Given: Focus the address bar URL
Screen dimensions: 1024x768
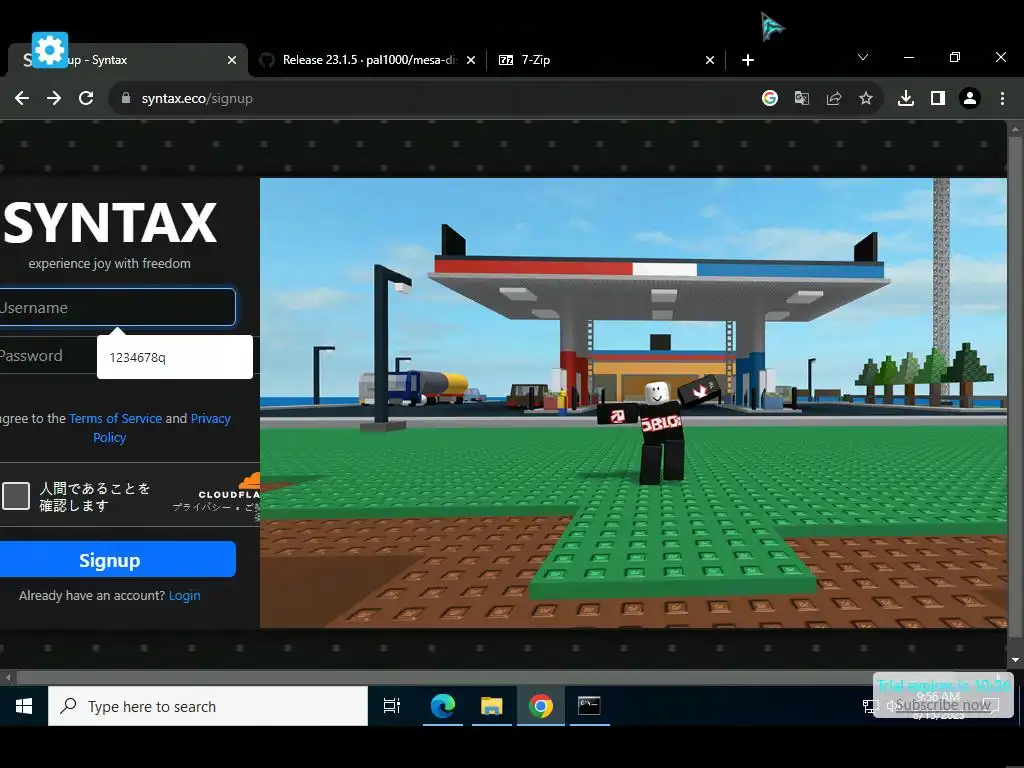Looking at the screenshot, I should (431, 99).
